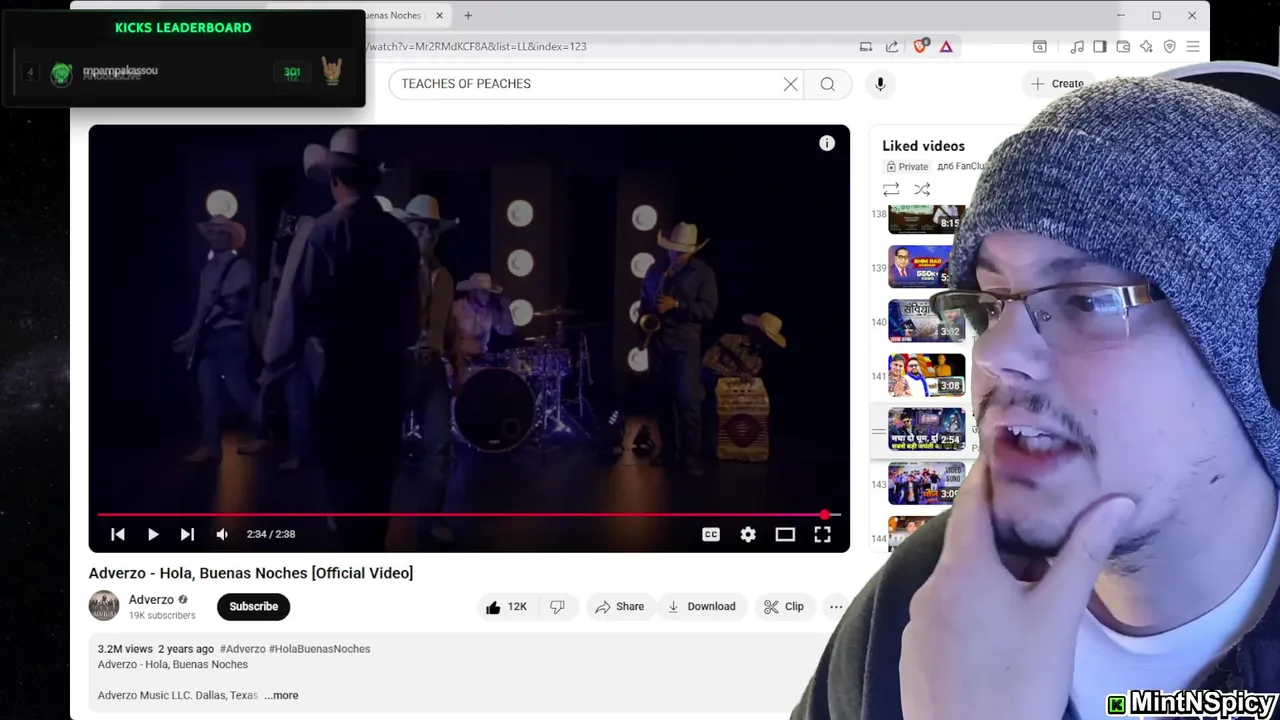Start voice search with microphone
This screenshot has height=720, width=1280.
tap(880, 84)
